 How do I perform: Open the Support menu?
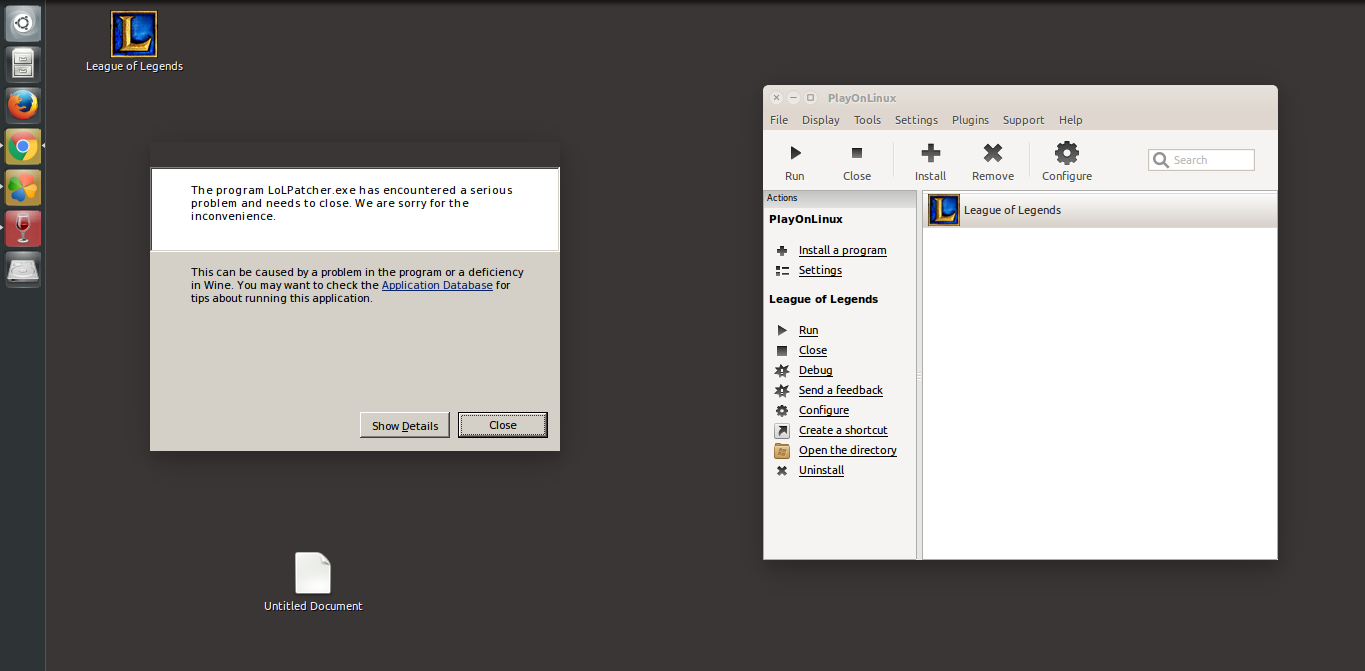click(1023, 120)
